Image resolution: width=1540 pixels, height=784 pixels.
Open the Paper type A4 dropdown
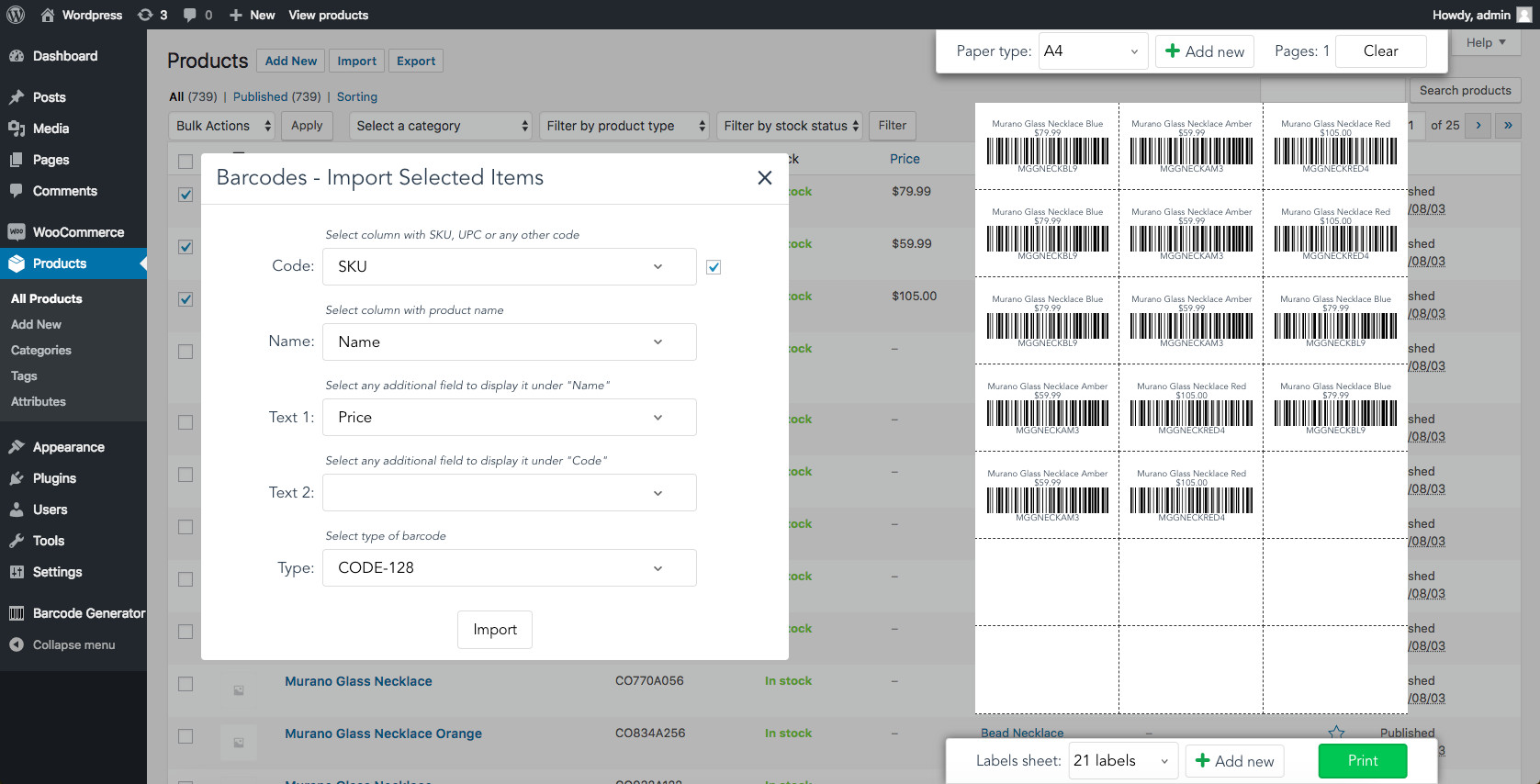[x=1093, y=51]
